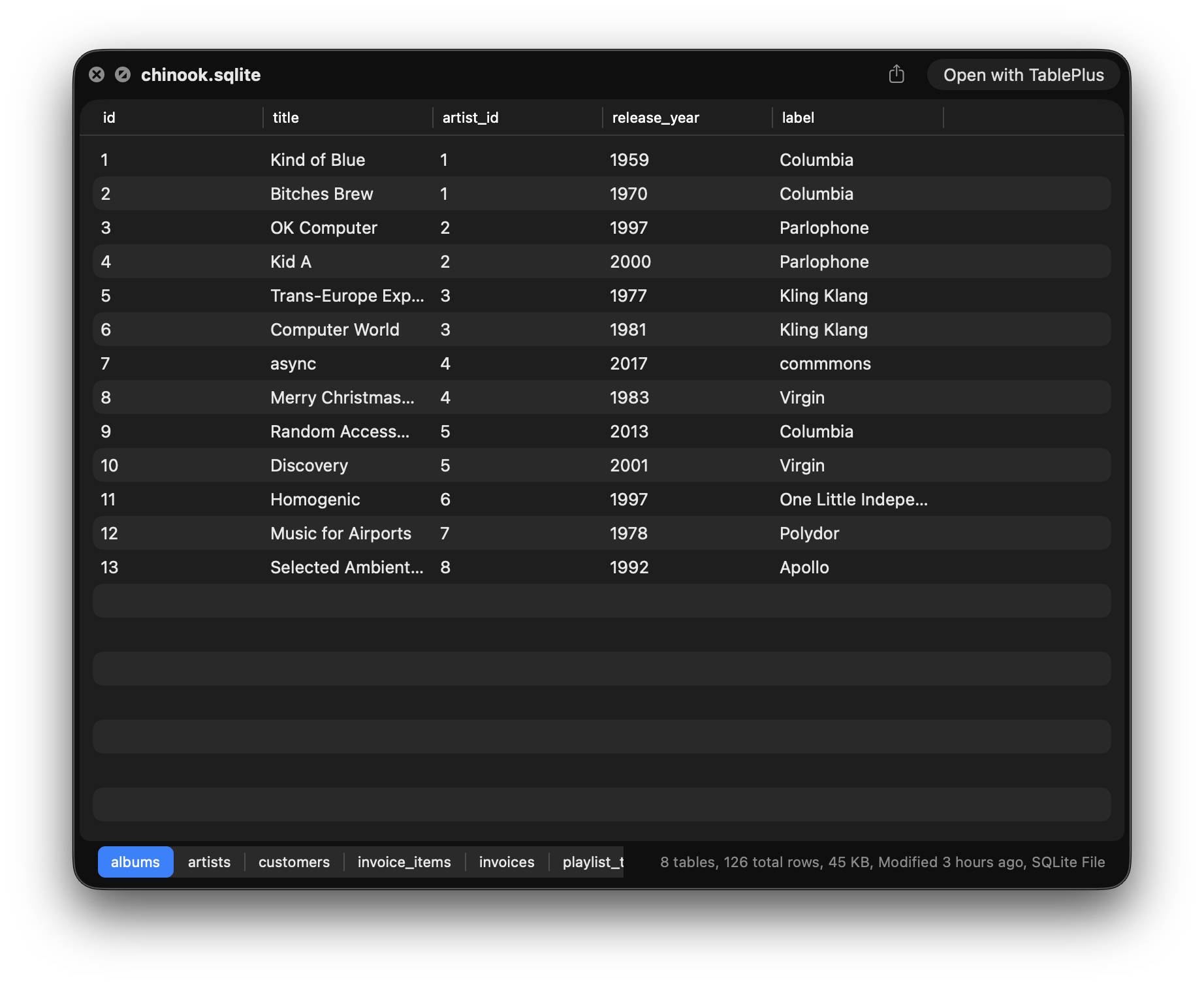Click the share icon in the title bar

pyautogui.click(x=897, y=74)
